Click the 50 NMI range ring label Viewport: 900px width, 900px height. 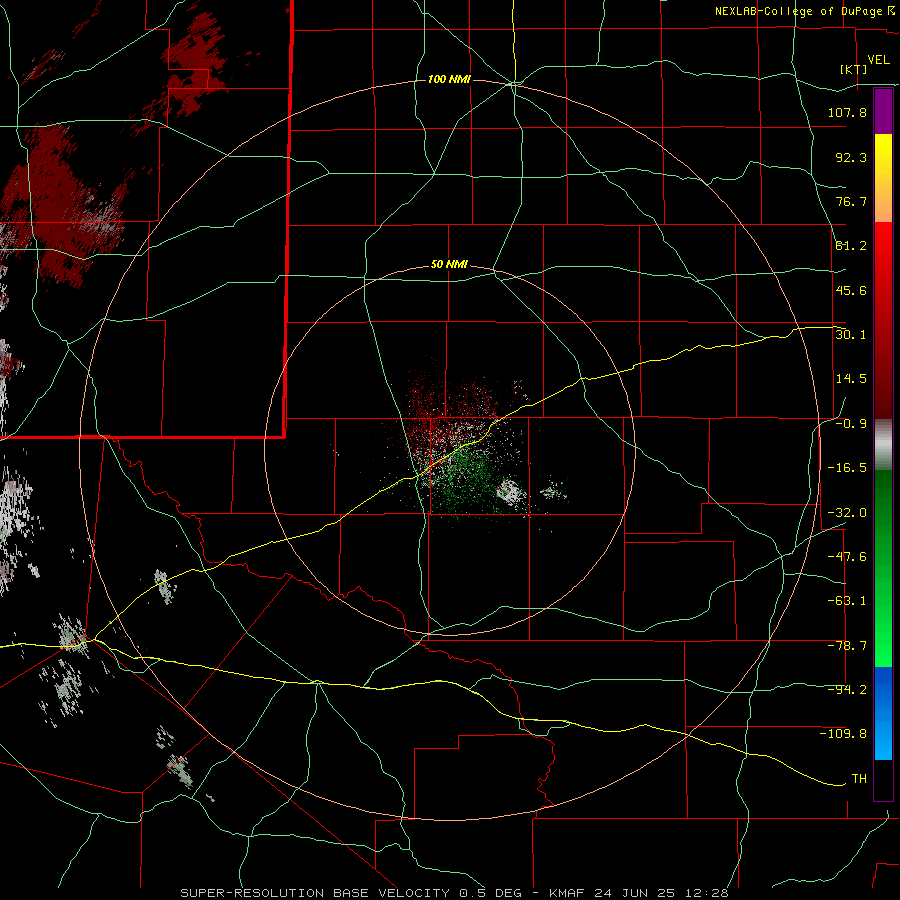pyautogui.click(x=449, y=265)
